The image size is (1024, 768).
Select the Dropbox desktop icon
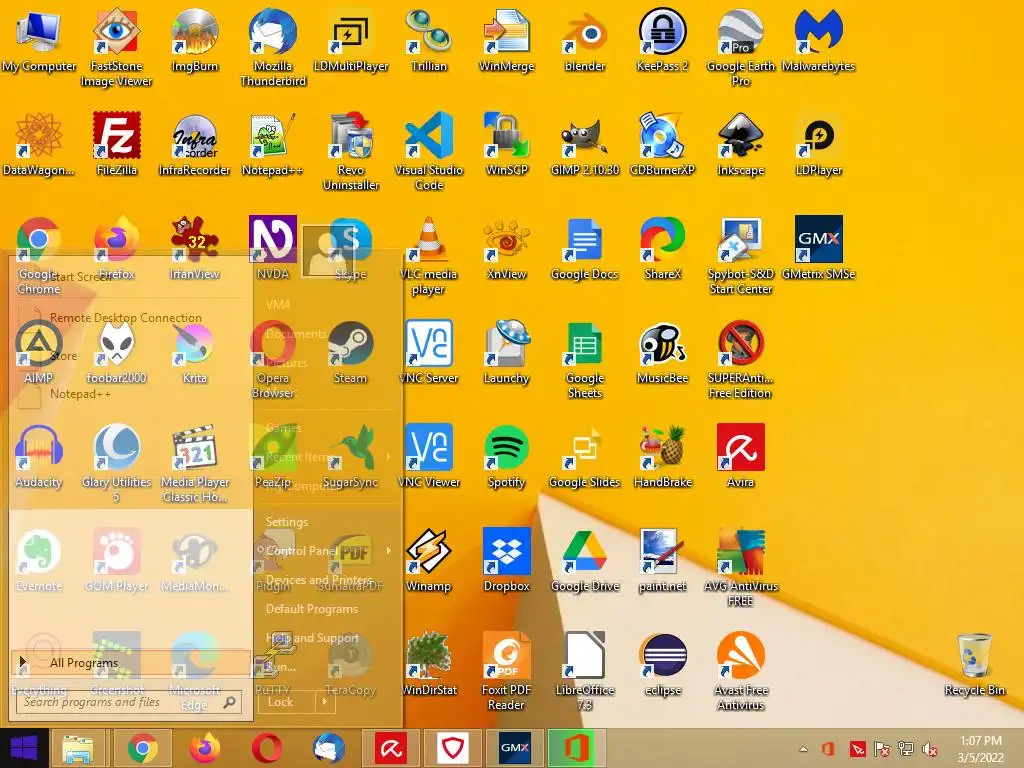[x=506, y=560]
